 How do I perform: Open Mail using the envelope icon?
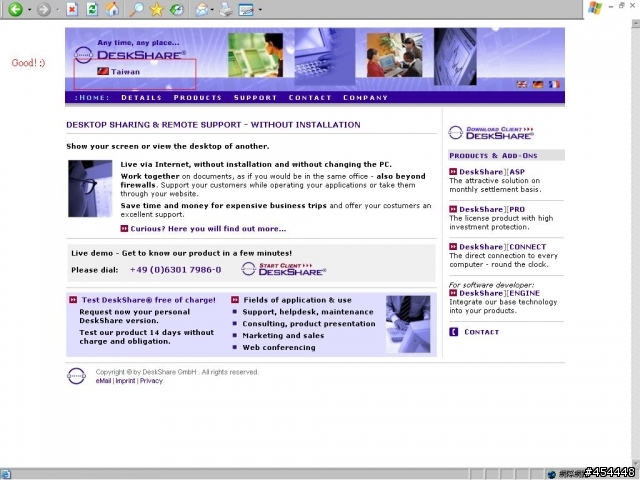click(201, 9)
